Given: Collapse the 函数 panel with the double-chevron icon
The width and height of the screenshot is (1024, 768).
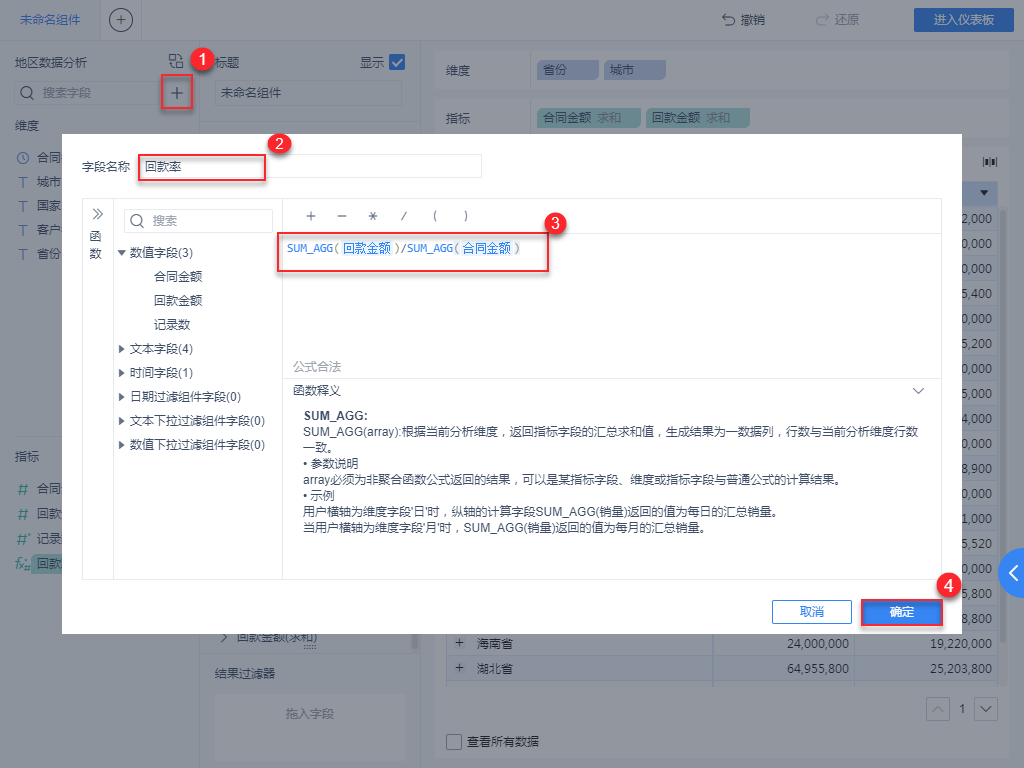Looking at the screenshot, I should [97, 212].
